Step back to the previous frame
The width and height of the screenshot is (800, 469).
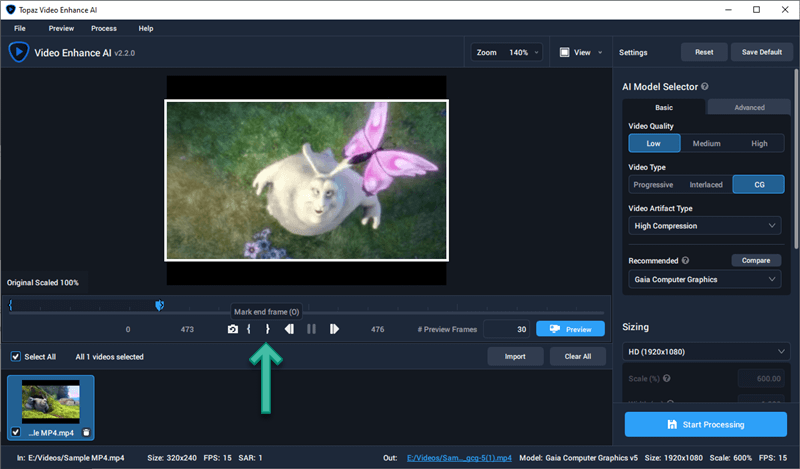pyautogui.click(x=289, y=329)
